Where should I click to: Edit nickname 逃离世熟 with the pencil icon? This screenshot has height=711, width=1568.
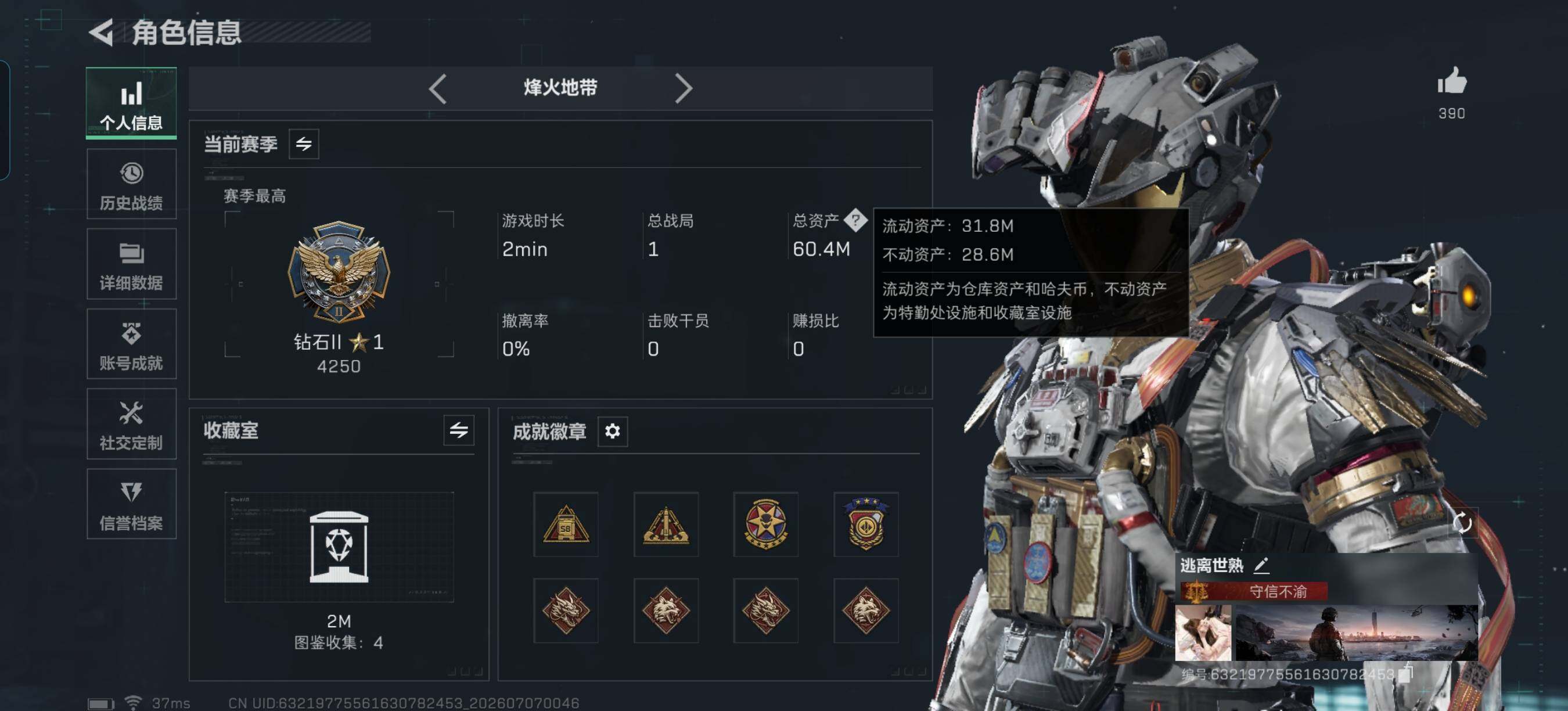pos(1261,566)
